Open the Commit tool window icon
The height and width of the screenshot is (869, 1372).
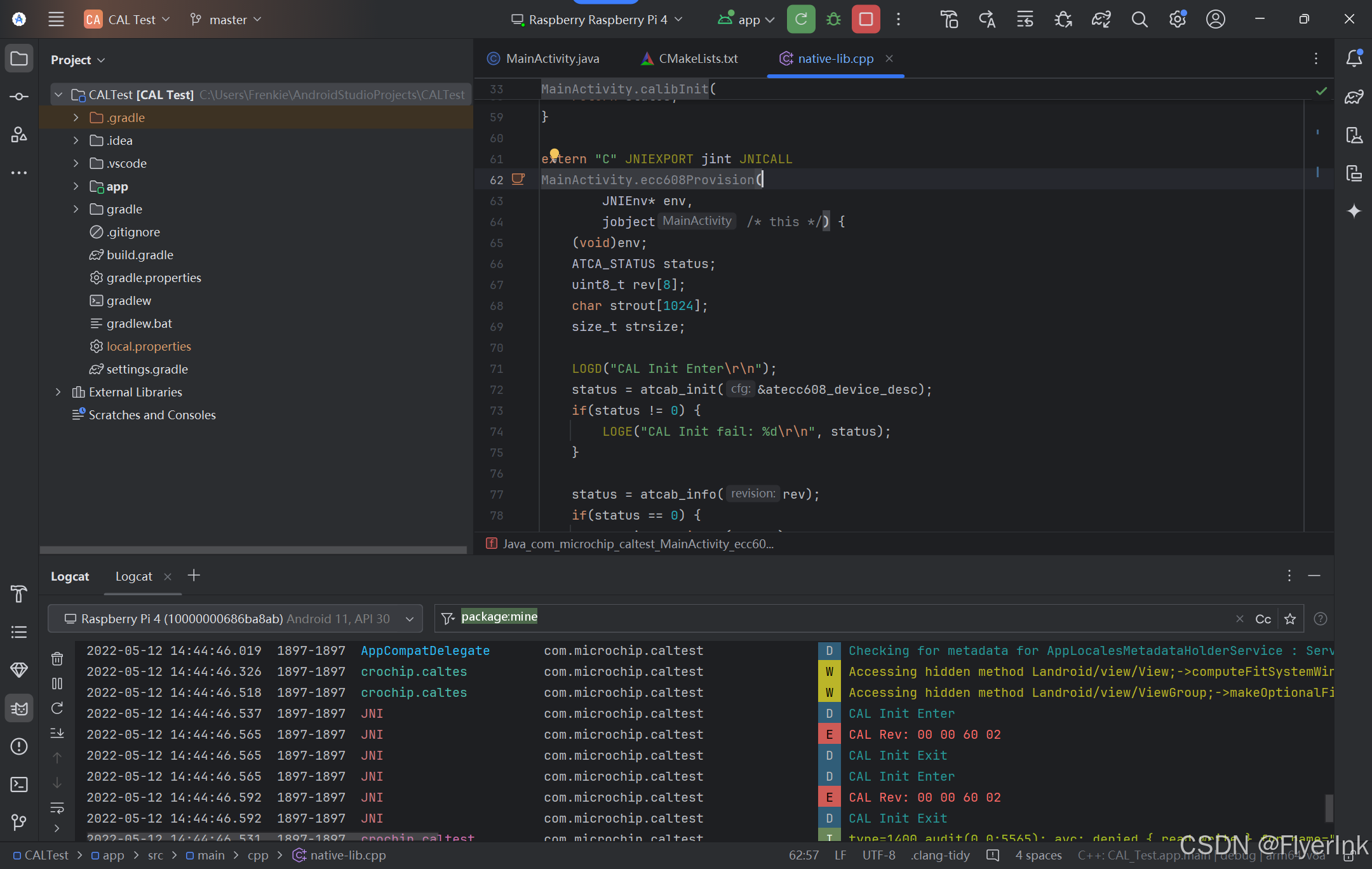[x=19, y=97]
